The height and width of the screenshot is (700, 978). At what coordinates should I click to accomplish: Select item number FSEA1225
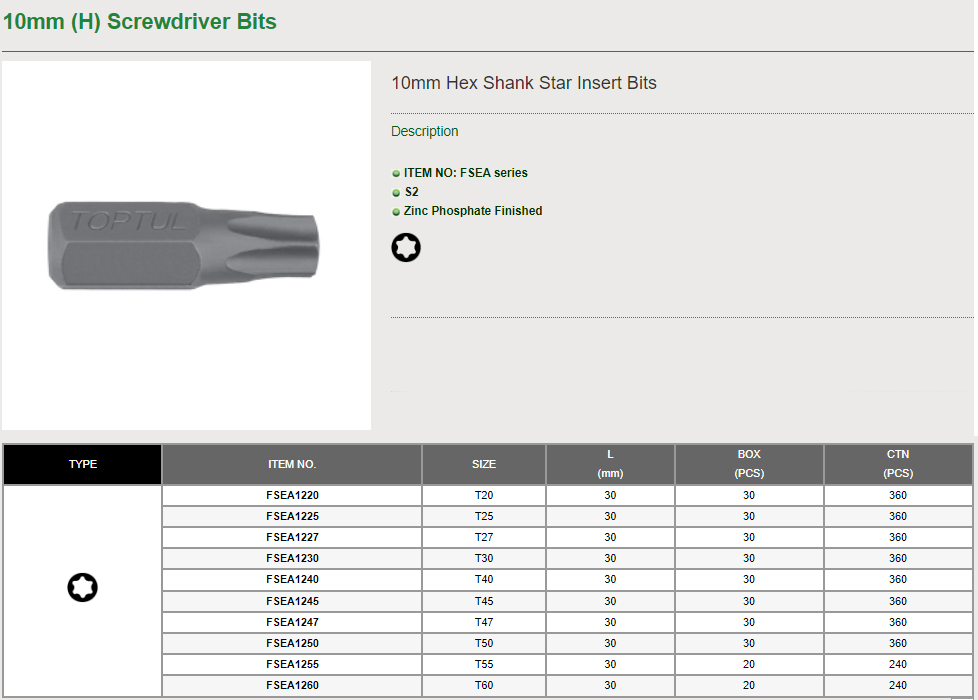[292, 517]
